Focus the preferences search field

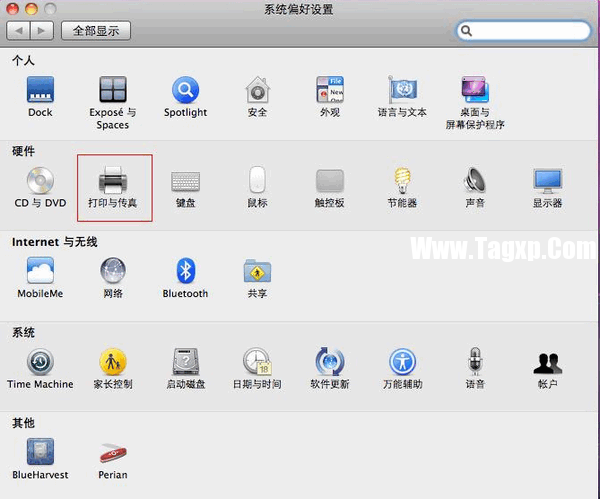pos(523,31)
